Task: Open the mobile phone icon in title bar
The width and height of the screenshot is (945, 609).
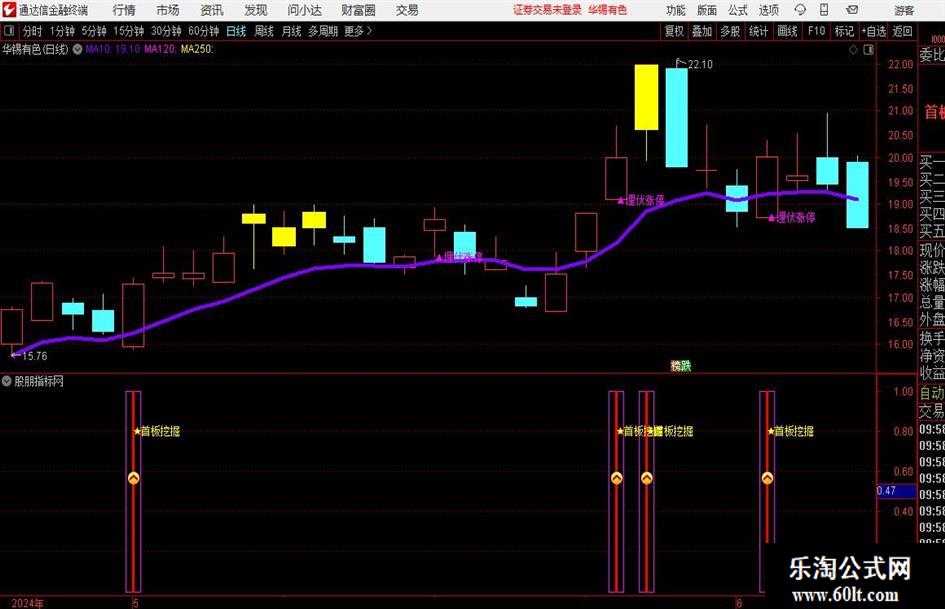Action: (x=824, y=10)
